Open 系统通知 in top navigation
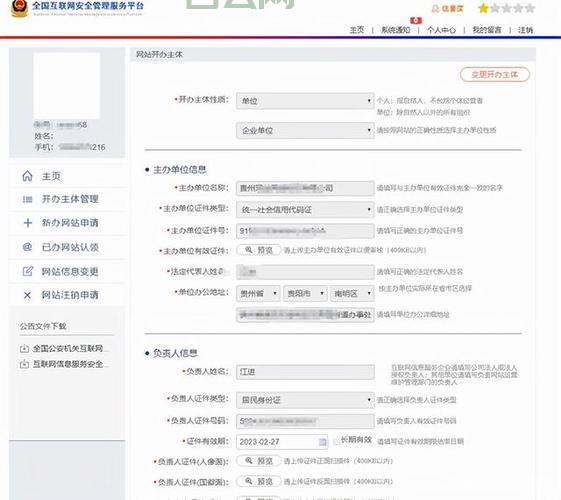 [395, 30]
